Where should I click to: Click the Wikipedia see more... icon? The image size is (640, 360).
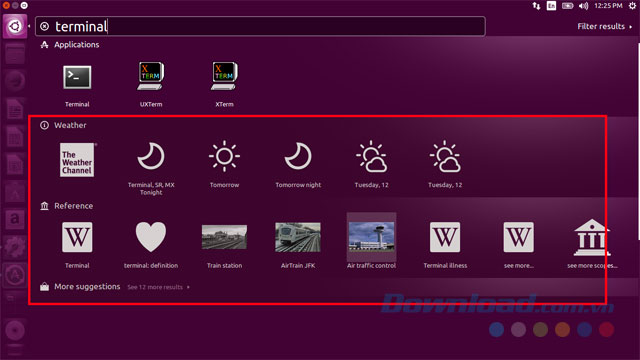pos(518,237)
